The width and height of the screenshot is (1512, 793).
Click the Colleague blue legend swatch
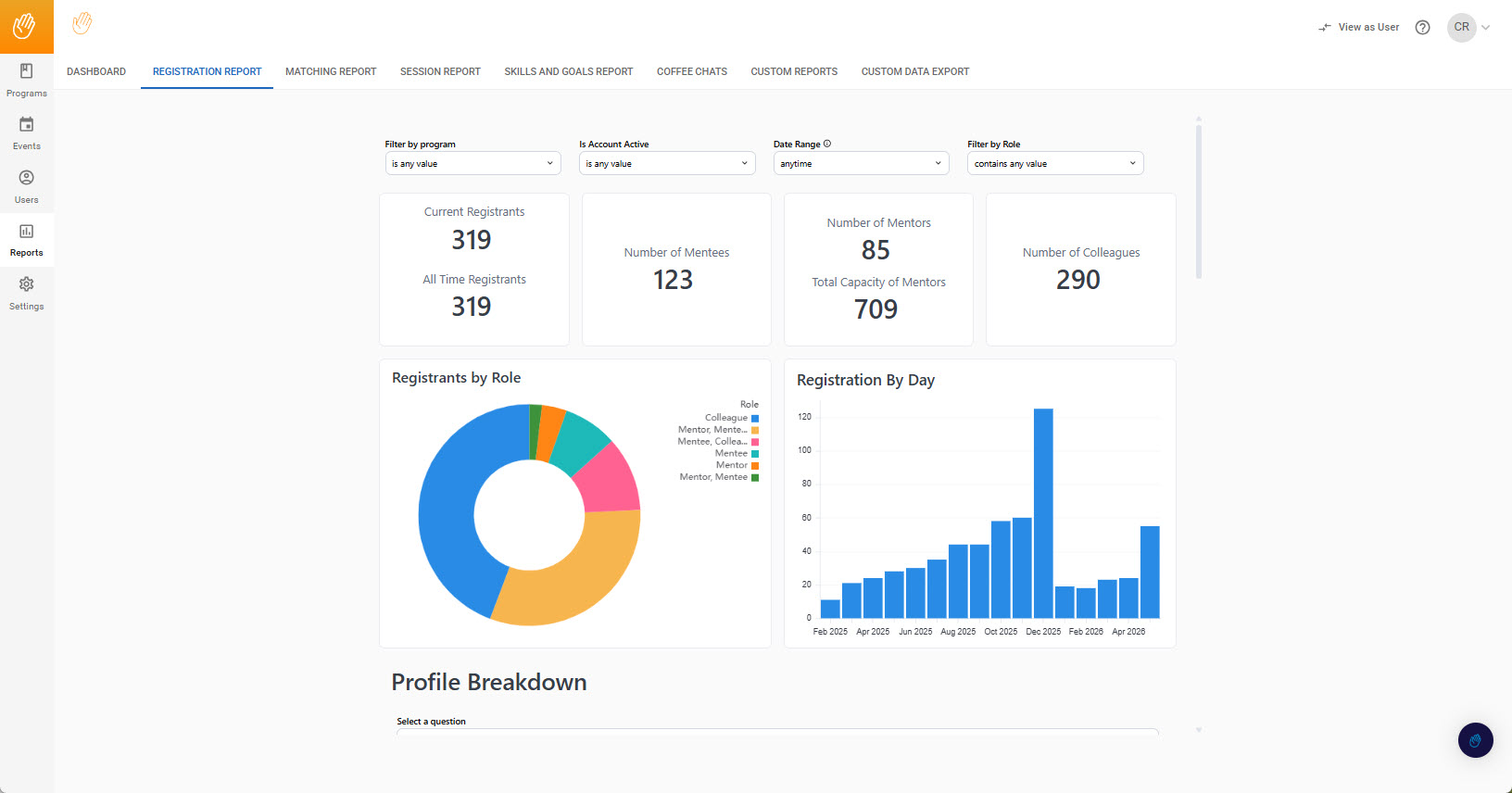click(x=755, y=418)
